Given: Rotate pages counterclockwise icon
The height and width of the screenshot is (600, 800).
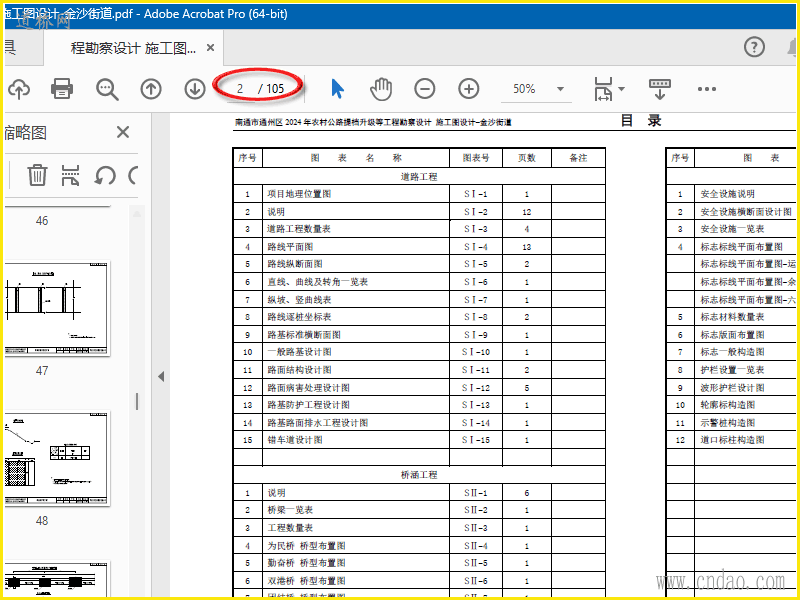Looking at the screenshot, I should (105, 176).
